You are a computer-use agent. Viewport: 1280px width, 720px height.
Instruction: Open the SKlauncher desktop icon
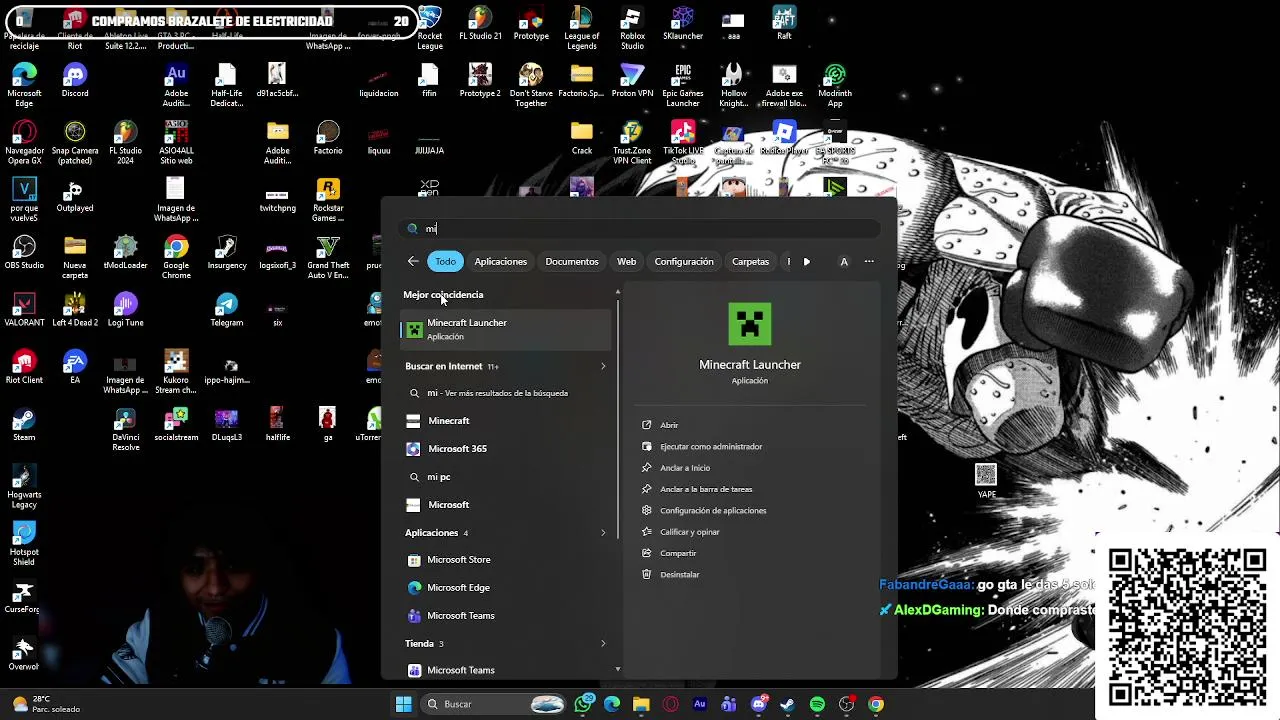tap(683, 24)
